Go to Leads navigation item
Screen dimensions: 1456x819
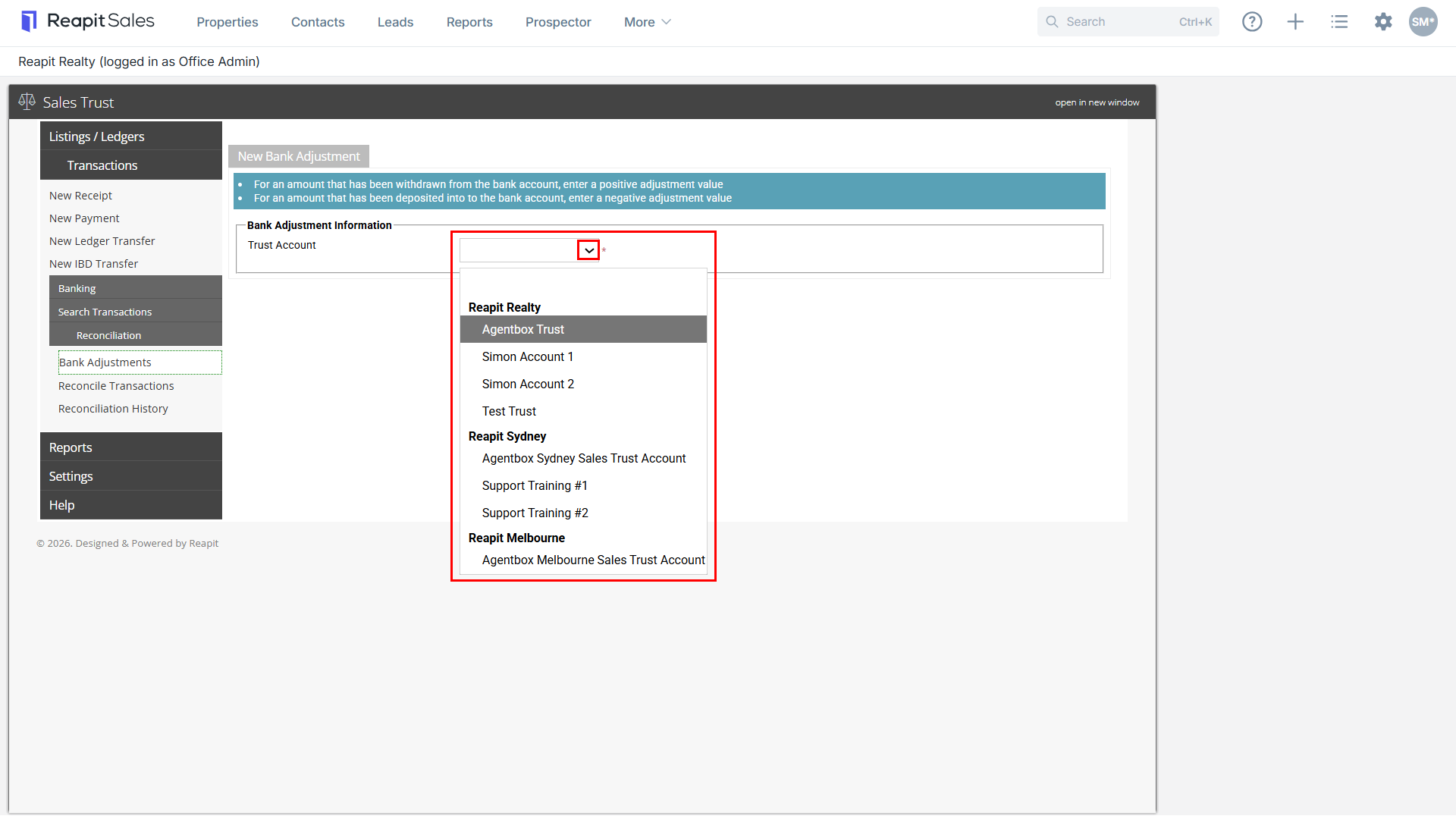395,22
